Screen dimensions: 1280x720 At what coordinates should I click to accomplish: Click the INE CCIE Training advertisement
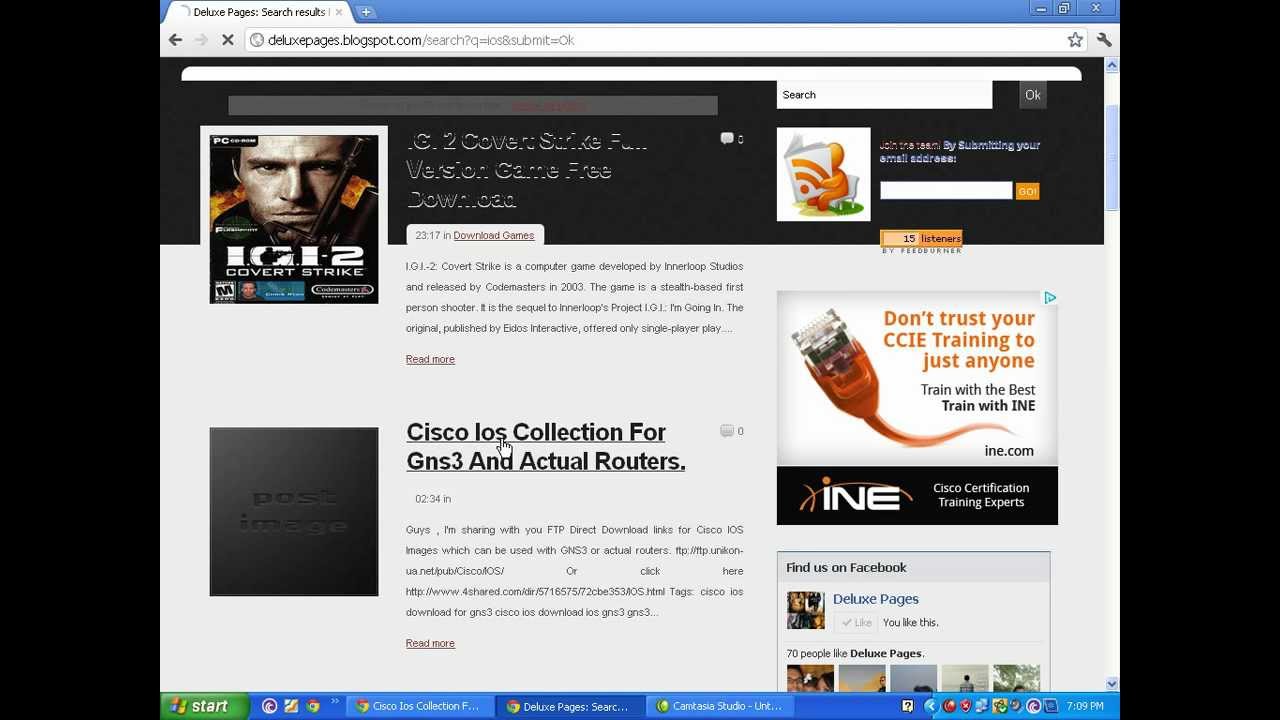pos(917,378)
